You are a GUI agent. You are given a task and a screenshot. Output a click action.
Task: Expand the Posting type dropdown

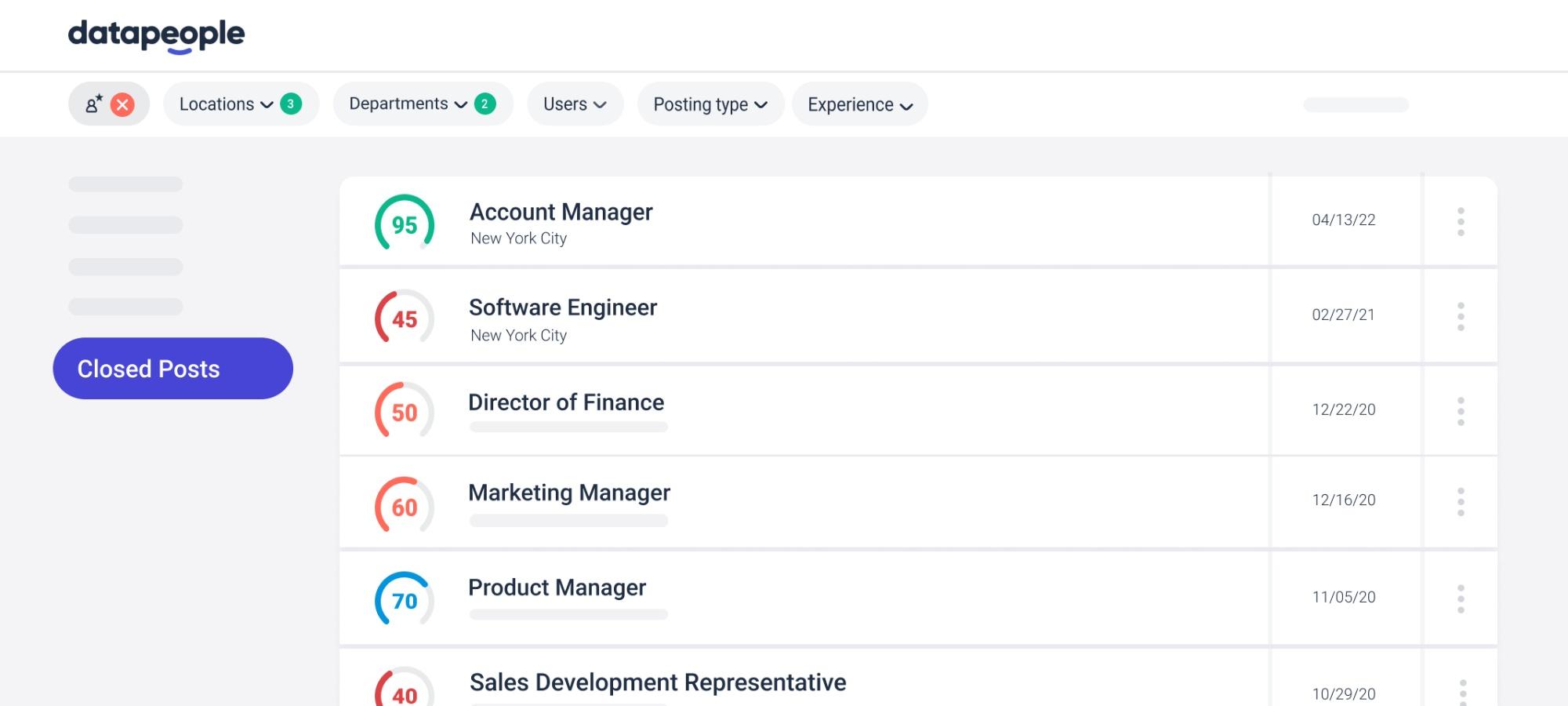coord(710,104)
